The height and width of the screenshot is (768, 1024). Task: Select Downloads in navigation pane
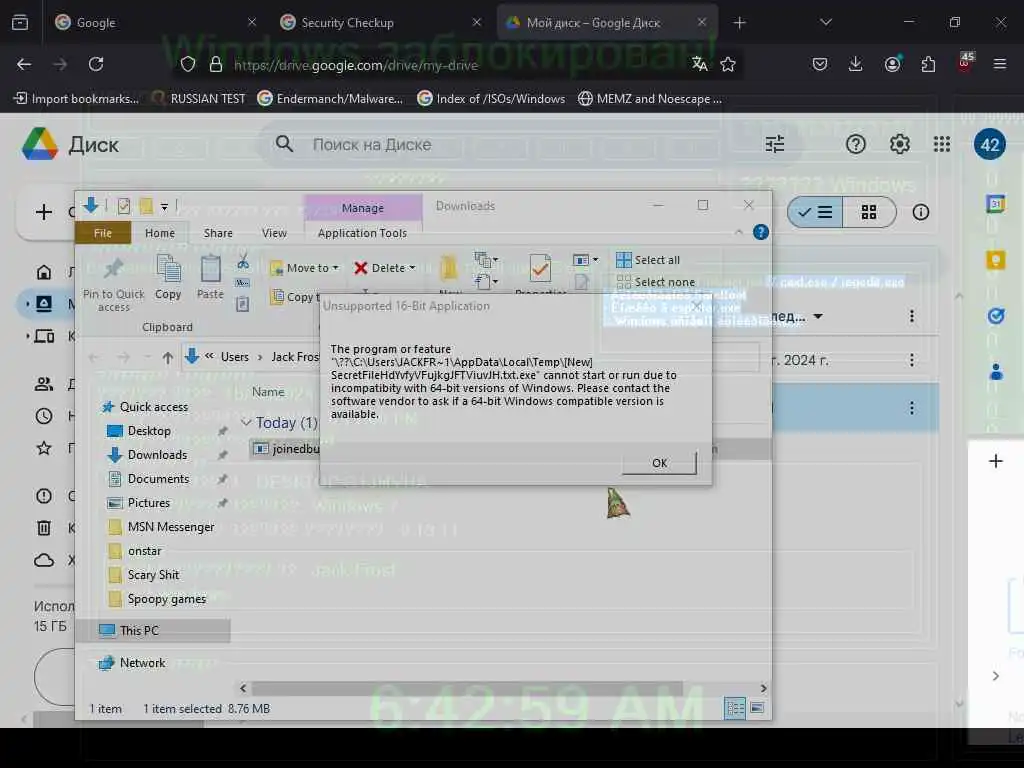pos(147,455)
